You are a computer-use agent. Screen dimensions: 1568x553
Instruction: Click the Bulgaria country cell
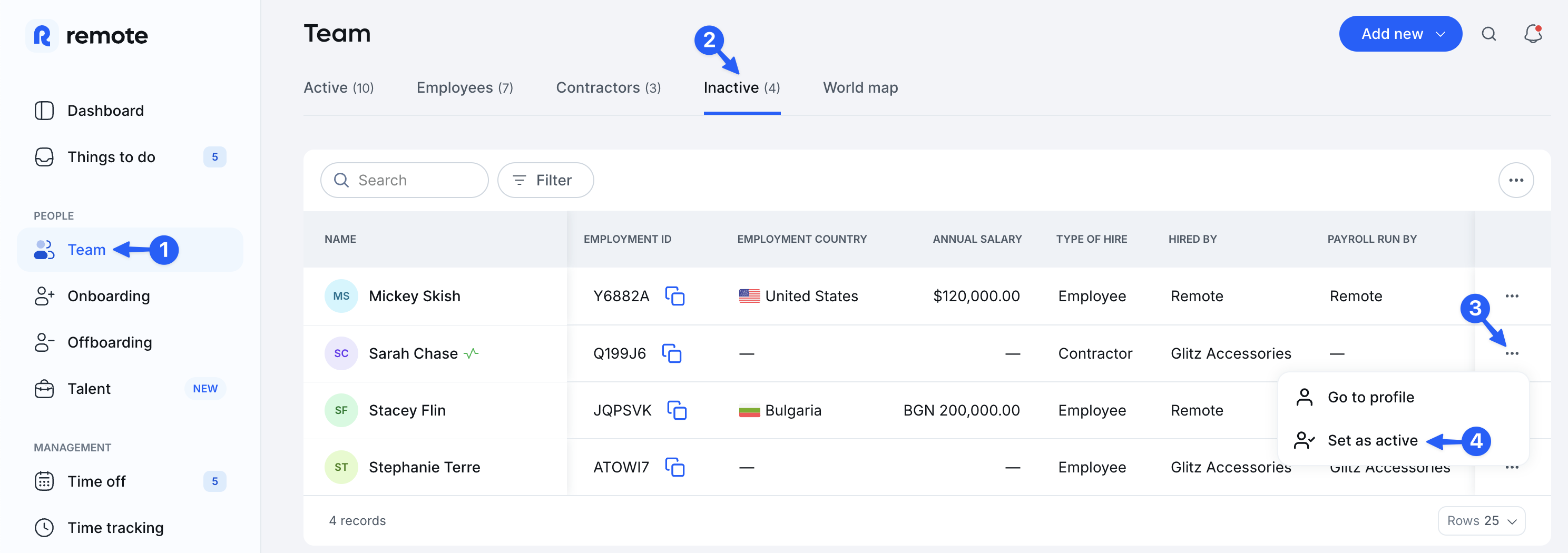780,410
